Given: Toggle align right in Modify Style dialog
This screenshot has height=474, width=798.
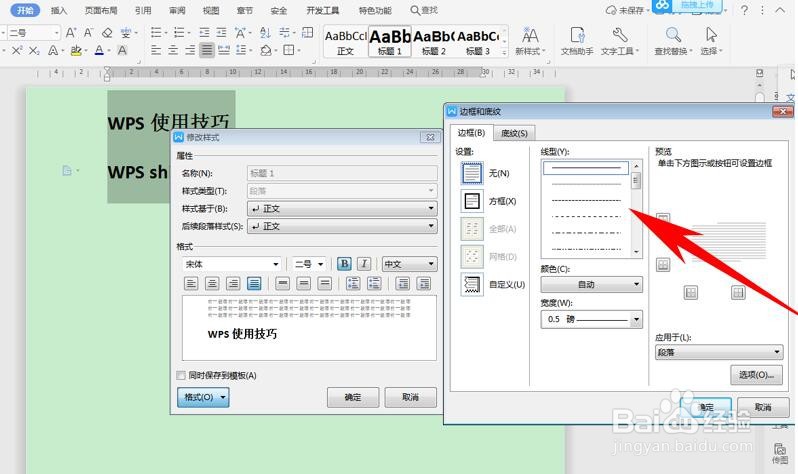Looking at the screenshot, I should [x=233, y=284].
